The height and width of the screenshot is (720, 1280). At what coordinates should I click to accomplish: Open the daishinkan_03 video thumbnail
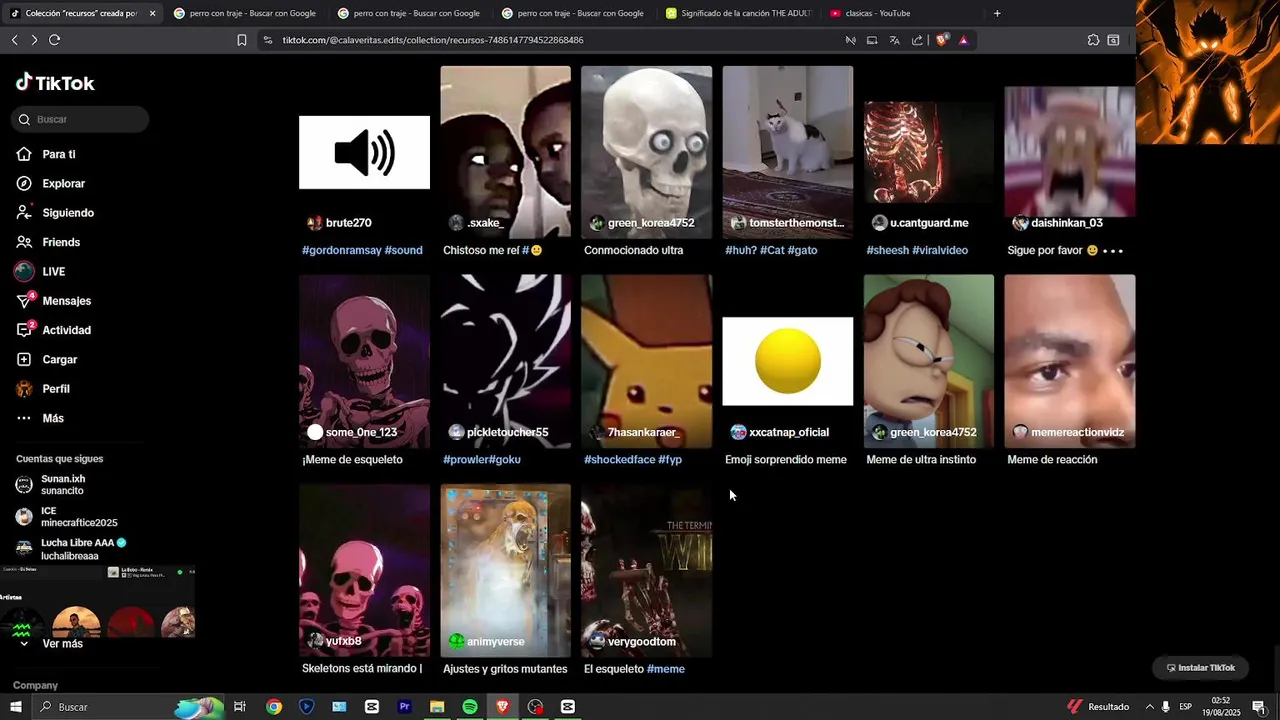pyautogui.click(x=1069, y=152)
